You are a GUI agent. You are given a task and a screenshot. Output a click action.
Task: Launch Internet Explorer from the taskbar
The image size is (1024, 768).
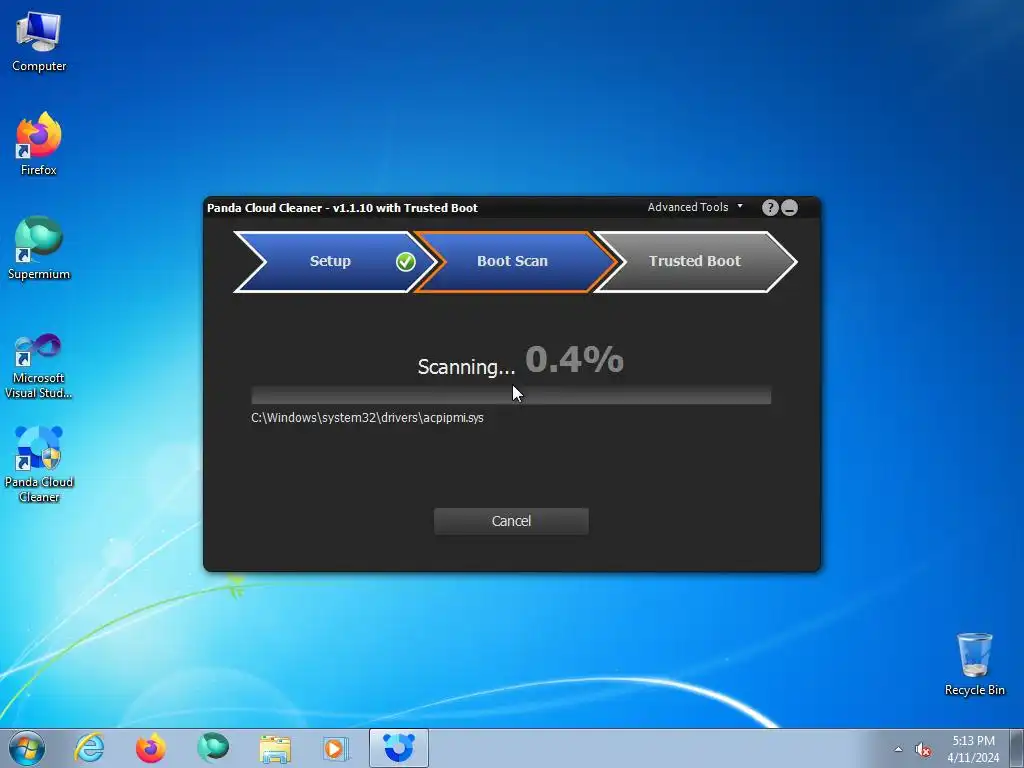89,748
